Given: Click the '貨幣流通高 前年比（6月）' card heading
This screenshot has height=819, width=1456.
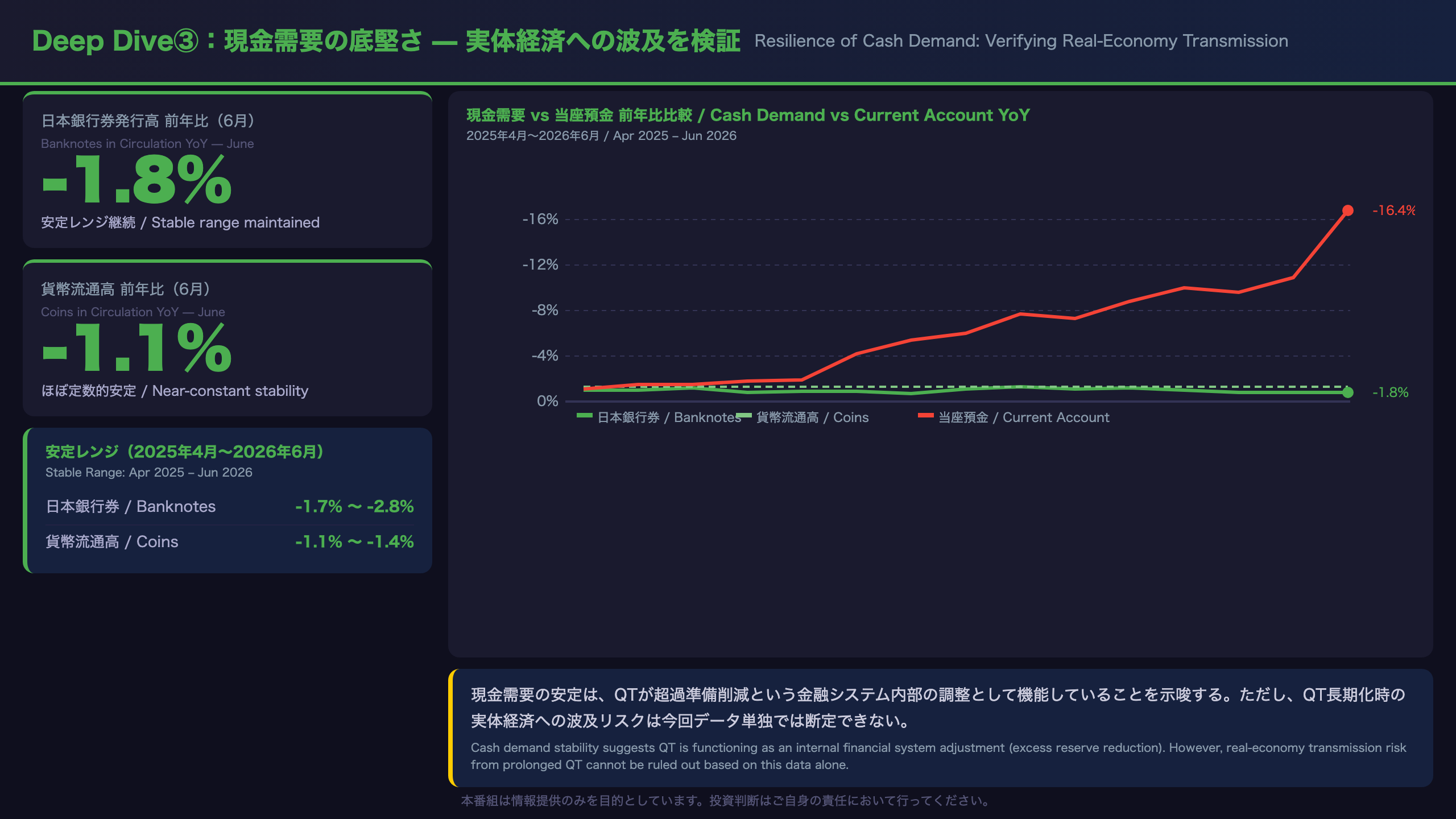Looking at the screenshot, I should coord(126,289).
